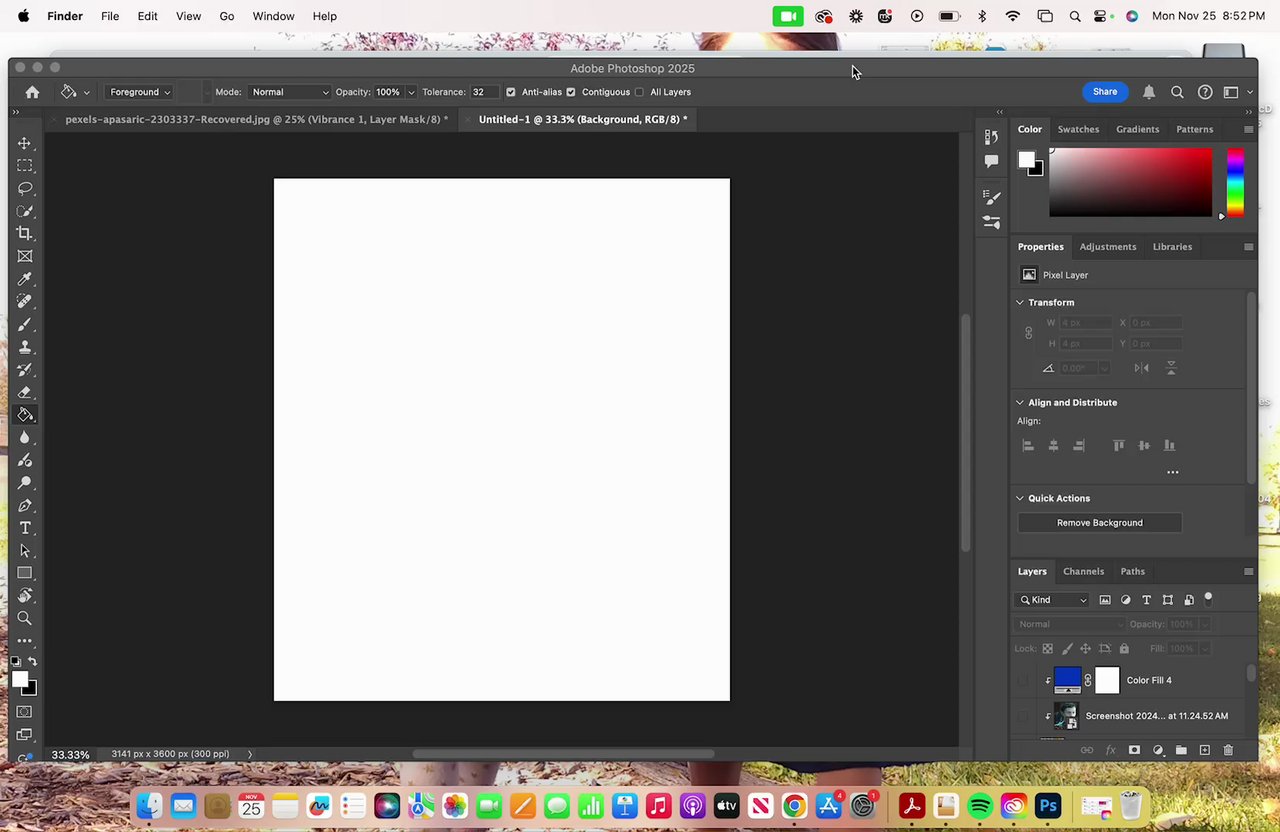
Task: Select the Horizontal Type tool
Action: (x=25, y=528)
